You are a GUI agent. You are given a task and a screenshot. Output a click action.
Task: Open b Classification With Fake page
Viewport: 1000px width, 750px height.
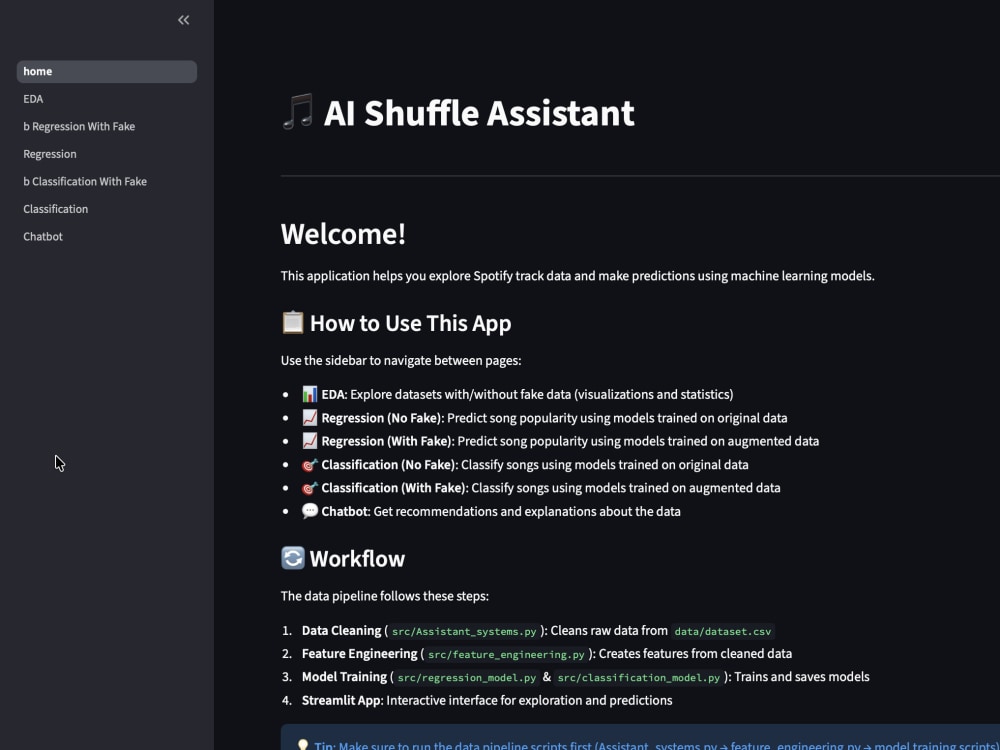(x=107, y=181)
